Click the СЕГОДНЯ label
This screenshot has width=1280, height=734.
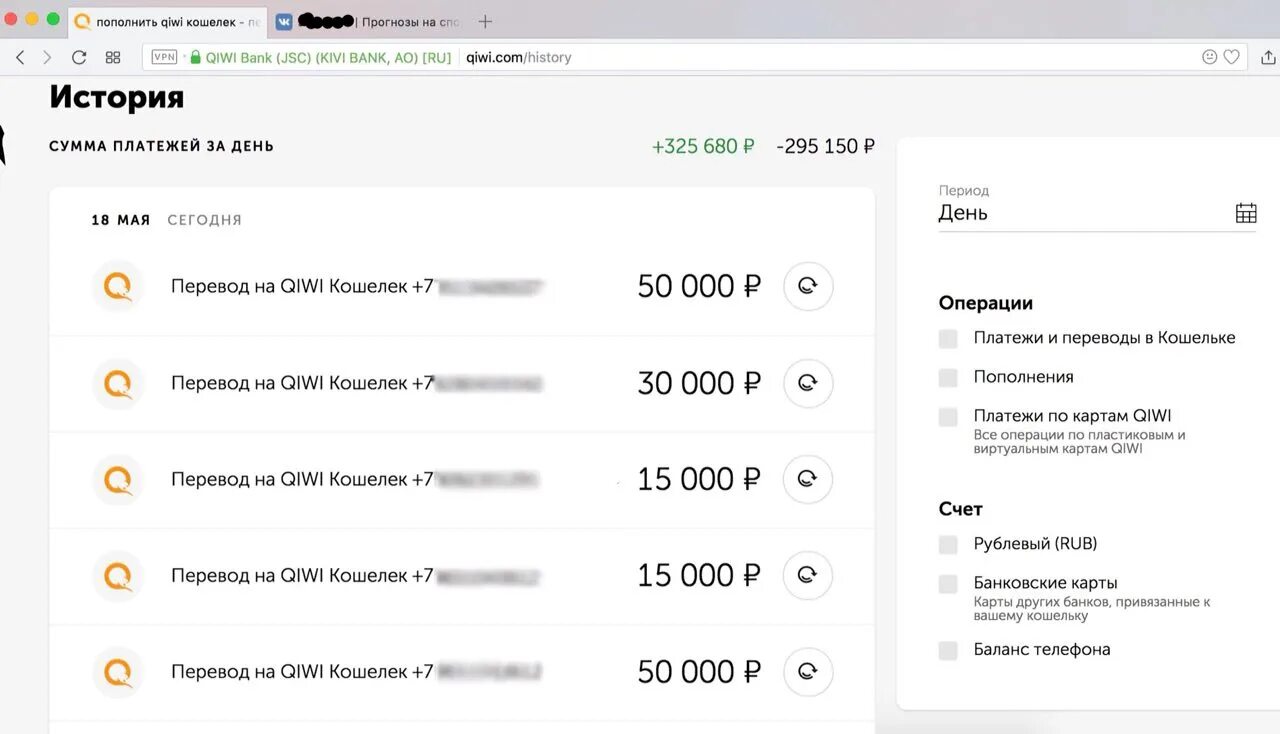click(x=205, y=220)
